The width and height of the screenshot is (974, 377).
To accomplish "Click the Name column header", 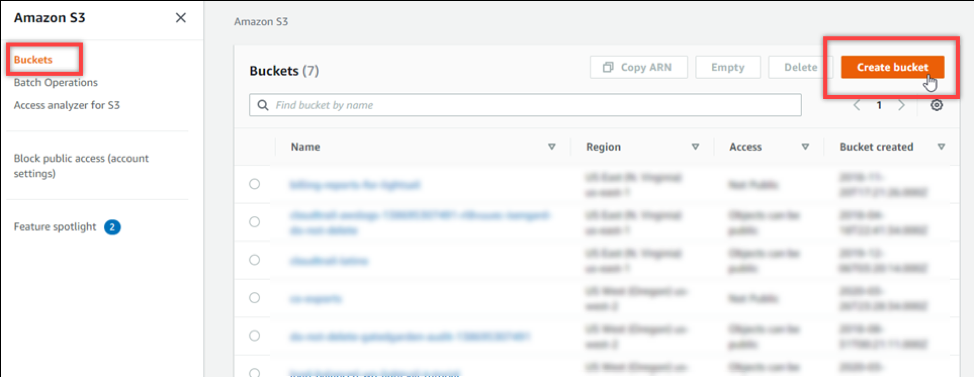I will coord(306,147).
